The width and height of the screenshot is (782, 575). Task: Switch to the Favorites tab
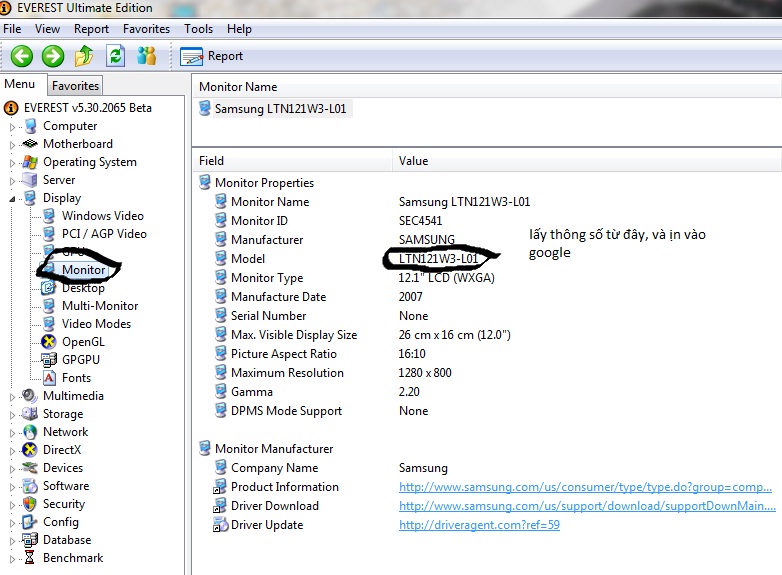pos(76,86)
